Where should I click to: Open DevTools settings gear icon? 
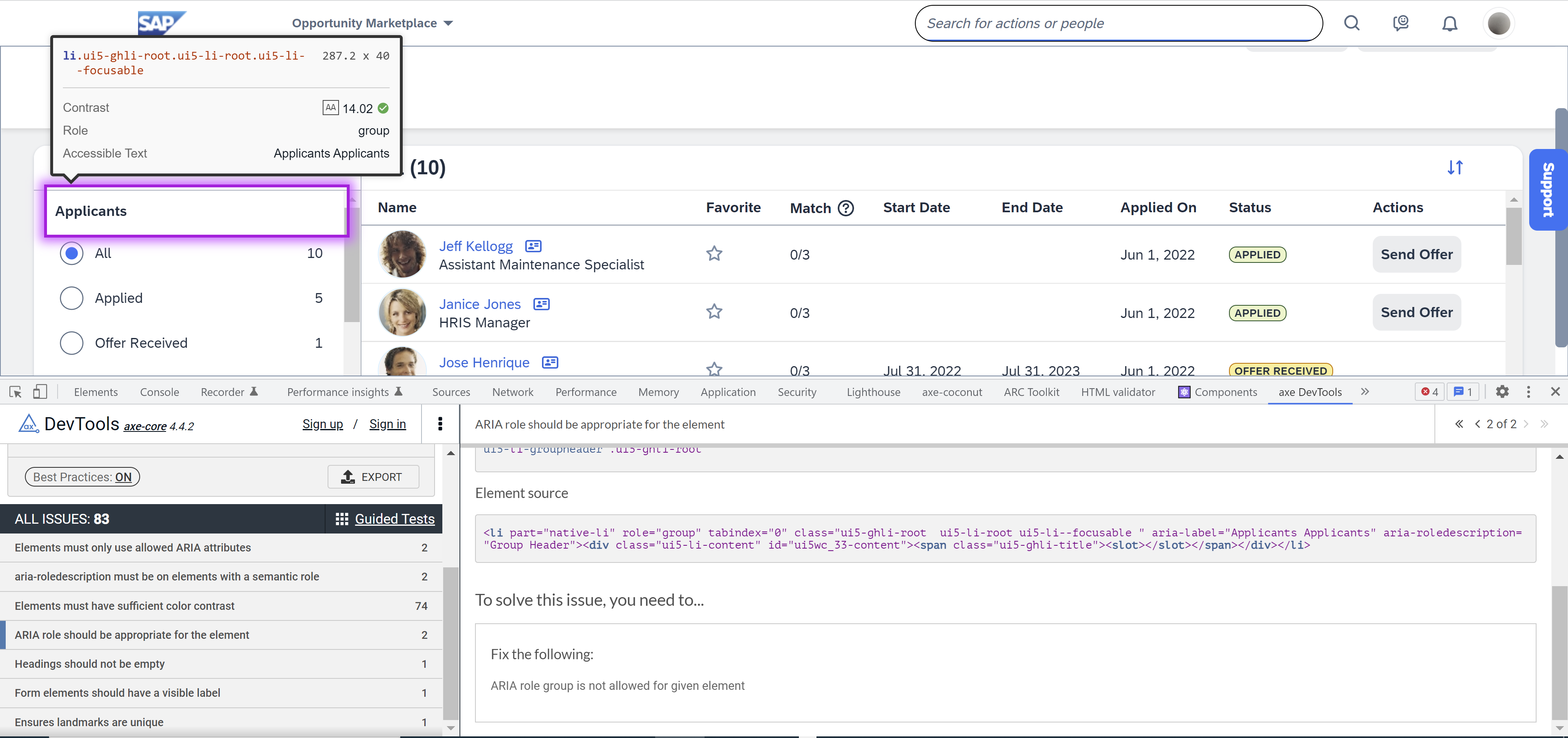tap(1502, 392)
